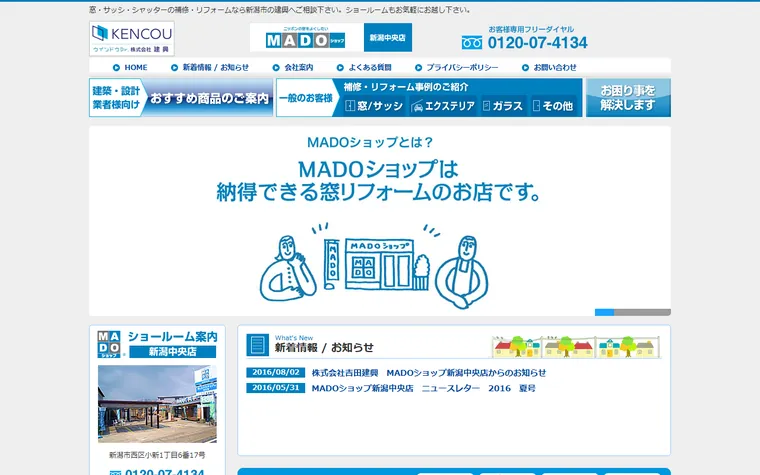
Task: Select the active blue slide indicator
Action: pyautogui.click(x=604, y=312)
